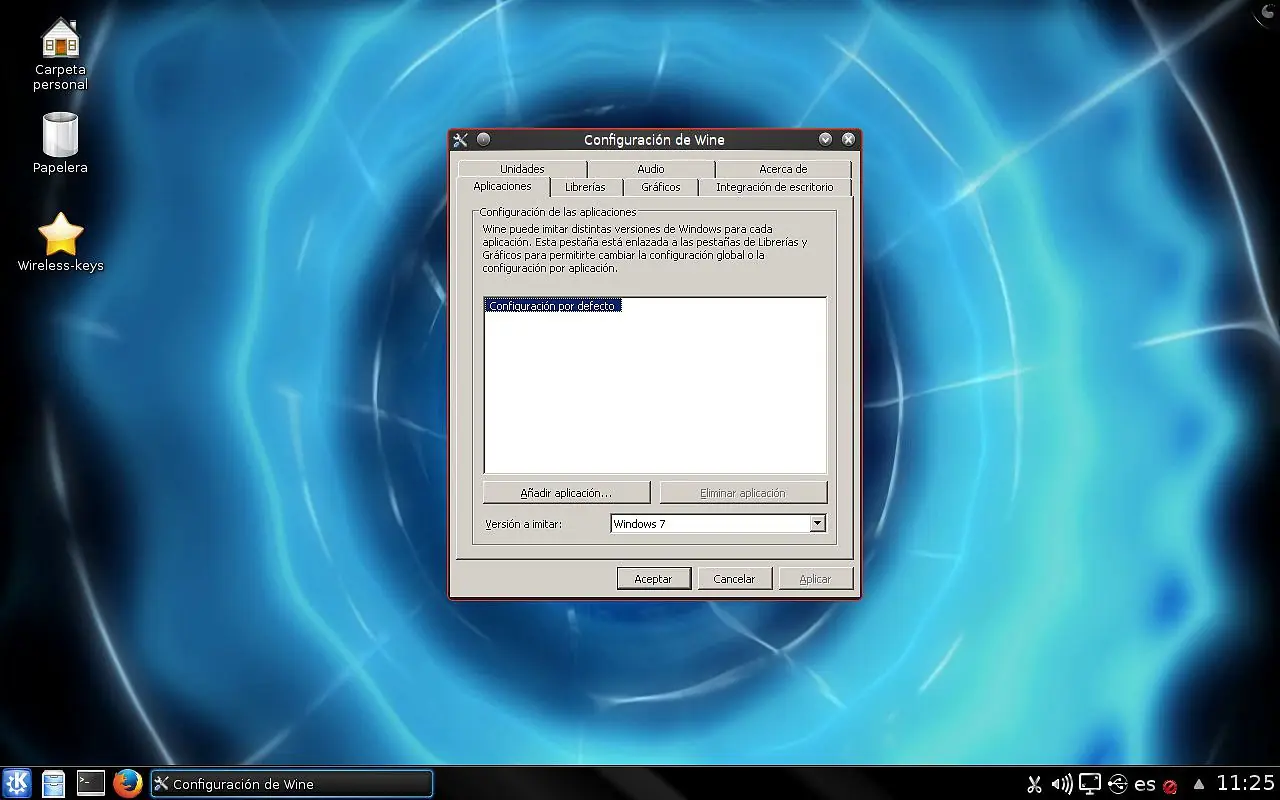Screen dimensions: 1280x800
Task: Click the Aplicar button
Action: 815,579
